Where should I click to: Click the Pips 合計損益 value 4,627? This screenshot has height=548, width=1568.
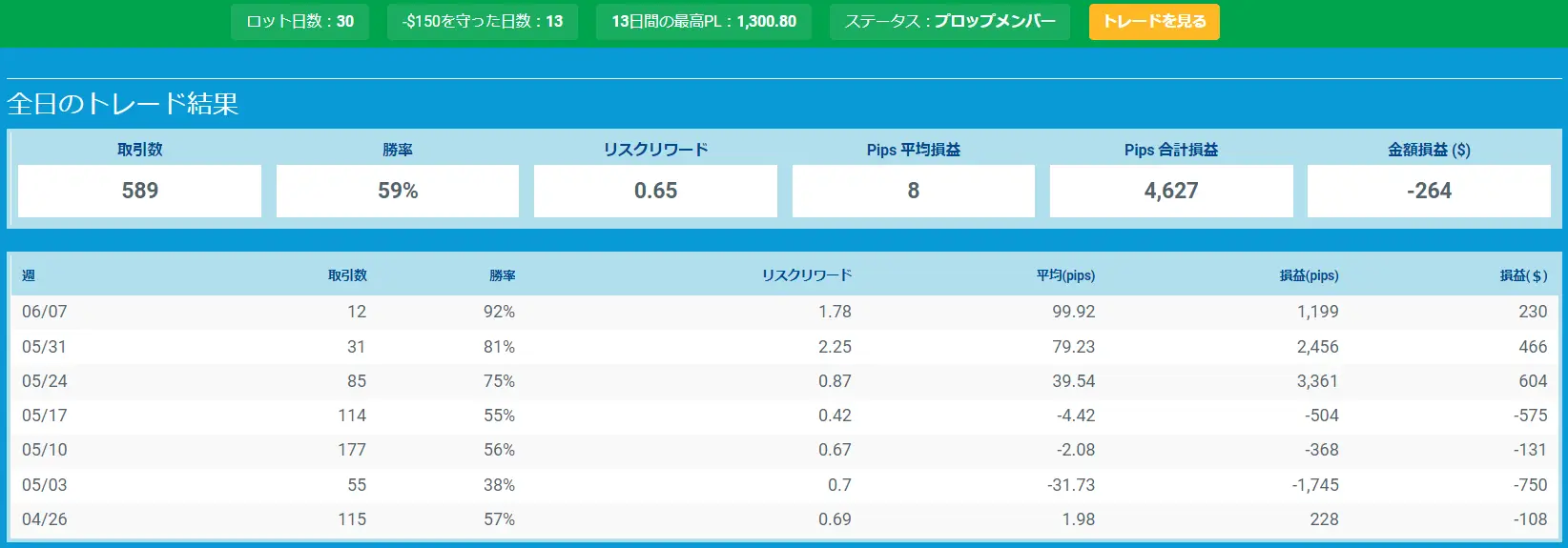coord(1171,191)
